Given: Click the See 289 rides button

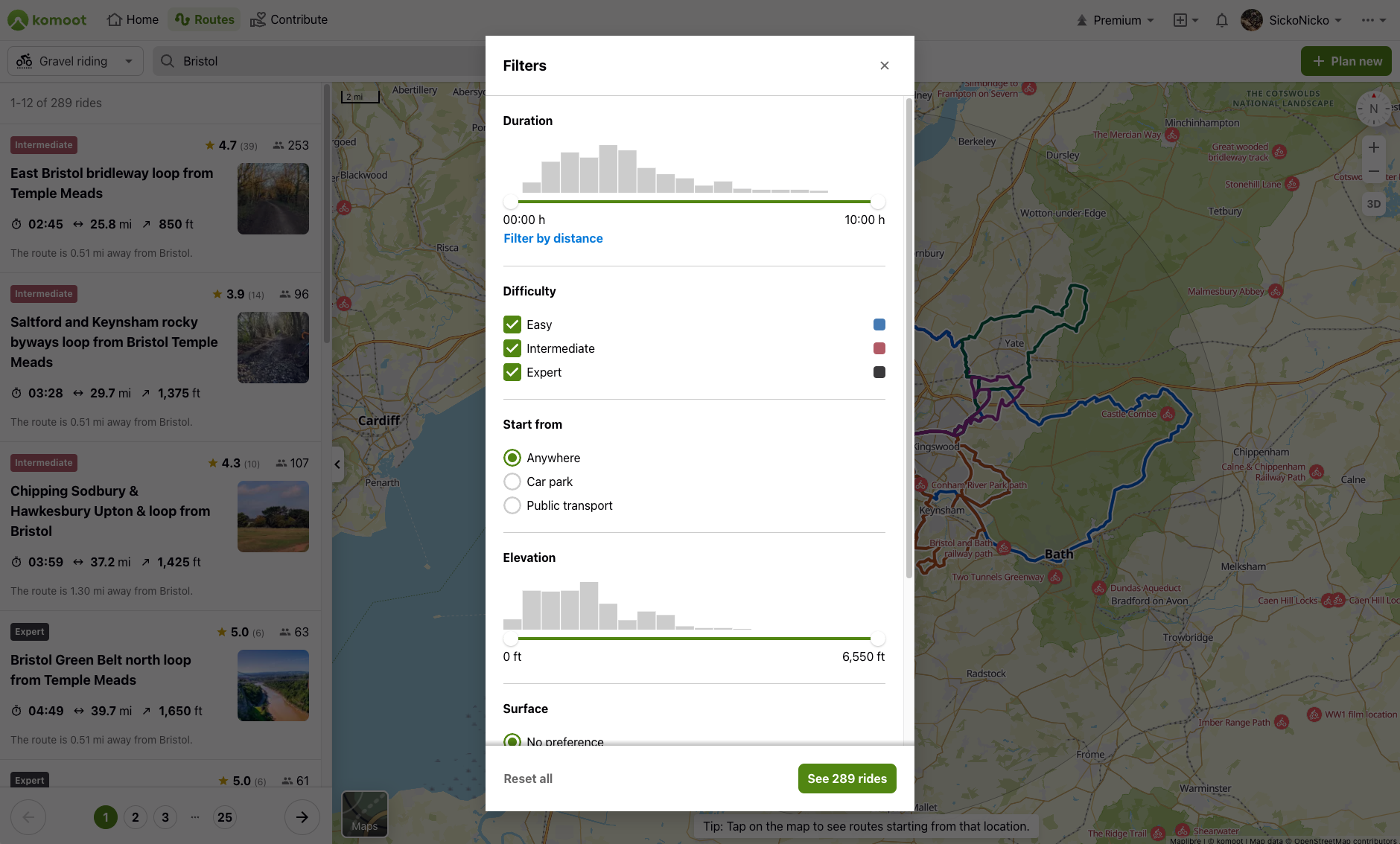Looking at the screenshot, I should [x=847, y=779].
